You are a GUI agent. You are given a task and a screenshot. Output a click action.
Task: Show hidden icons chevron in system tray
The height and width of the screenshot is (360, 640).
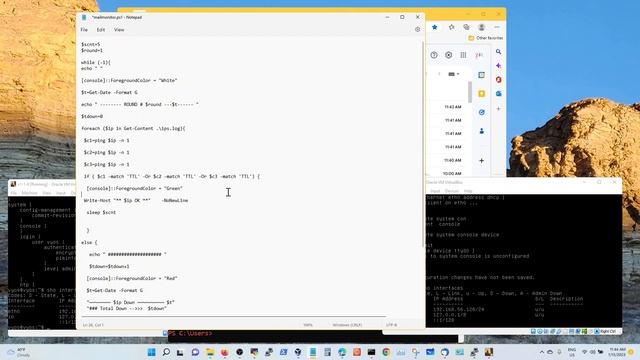coord(542,352)
